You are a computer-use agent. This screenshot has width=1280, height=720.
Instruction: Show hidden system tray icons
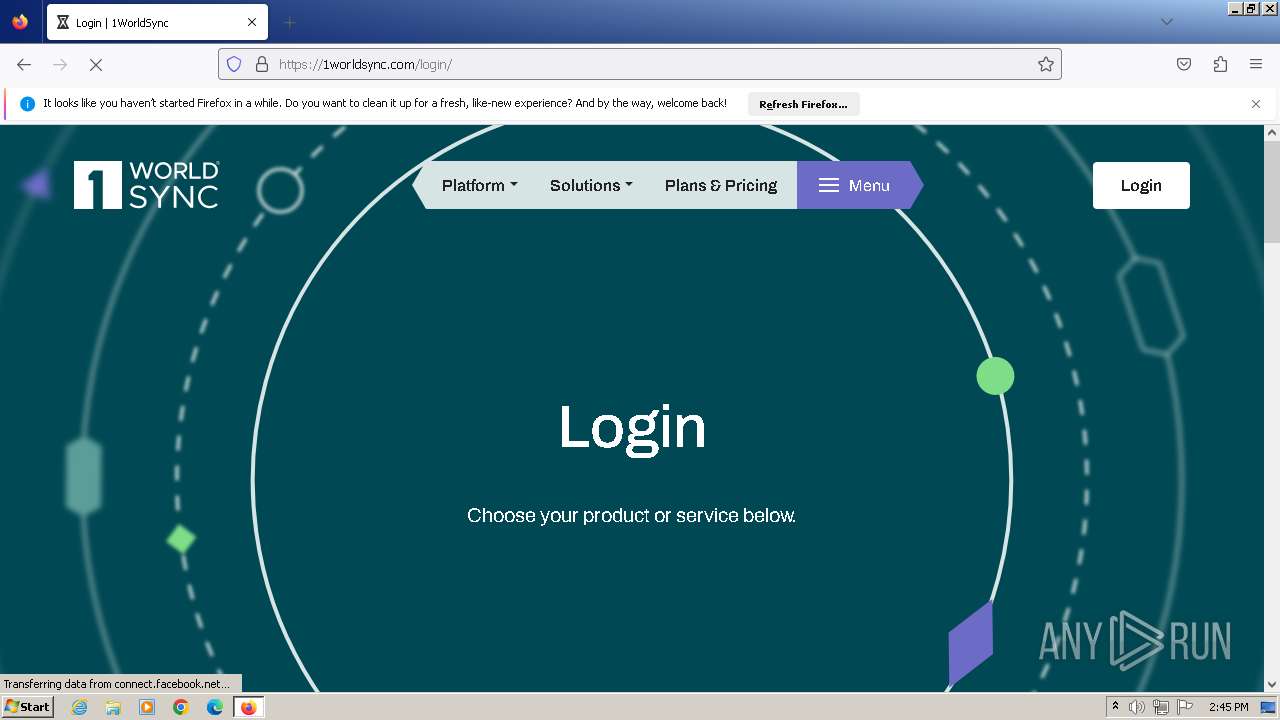click(x=1116, y=707)
